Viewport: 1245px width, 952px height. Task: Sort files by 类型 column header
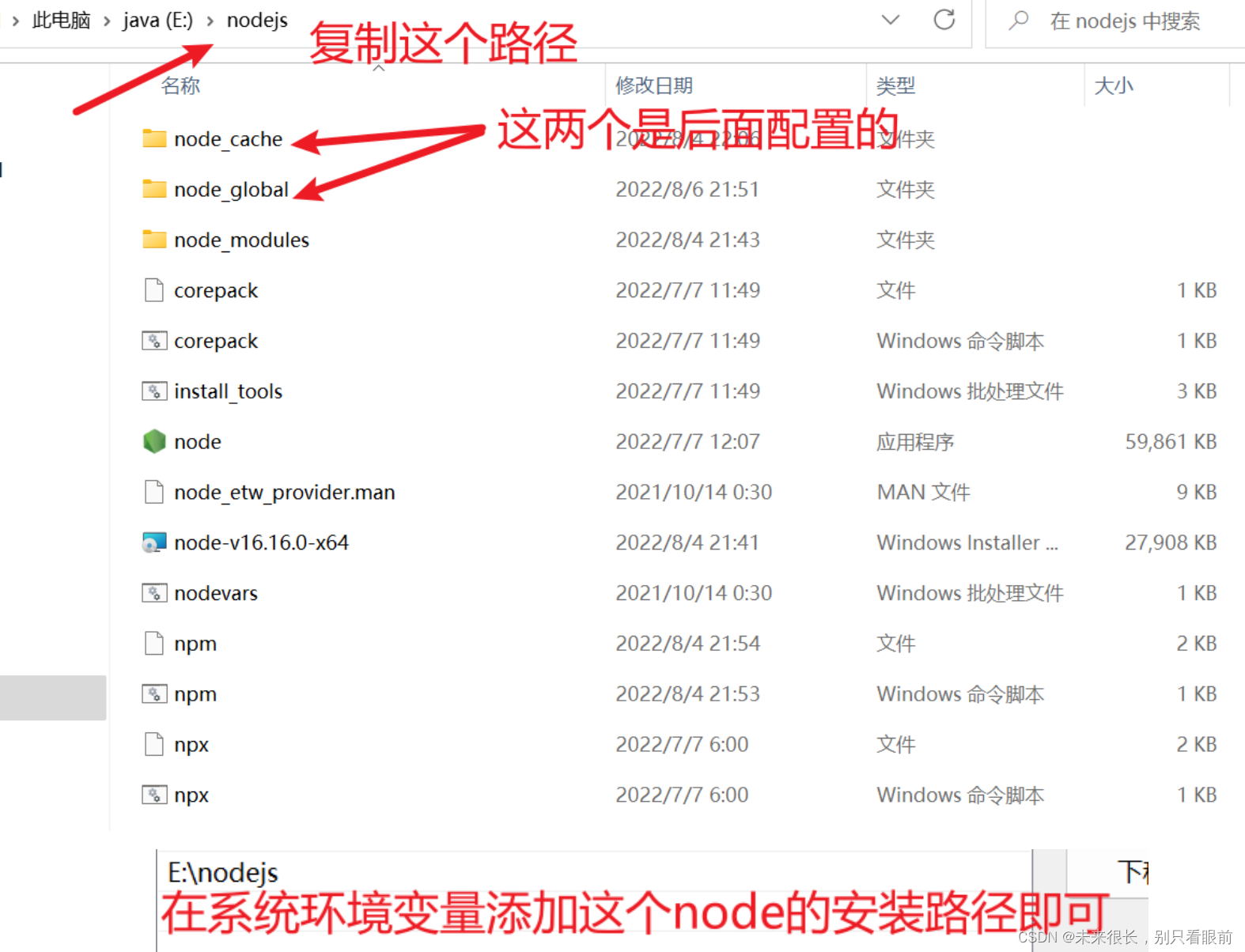[896, 85]
